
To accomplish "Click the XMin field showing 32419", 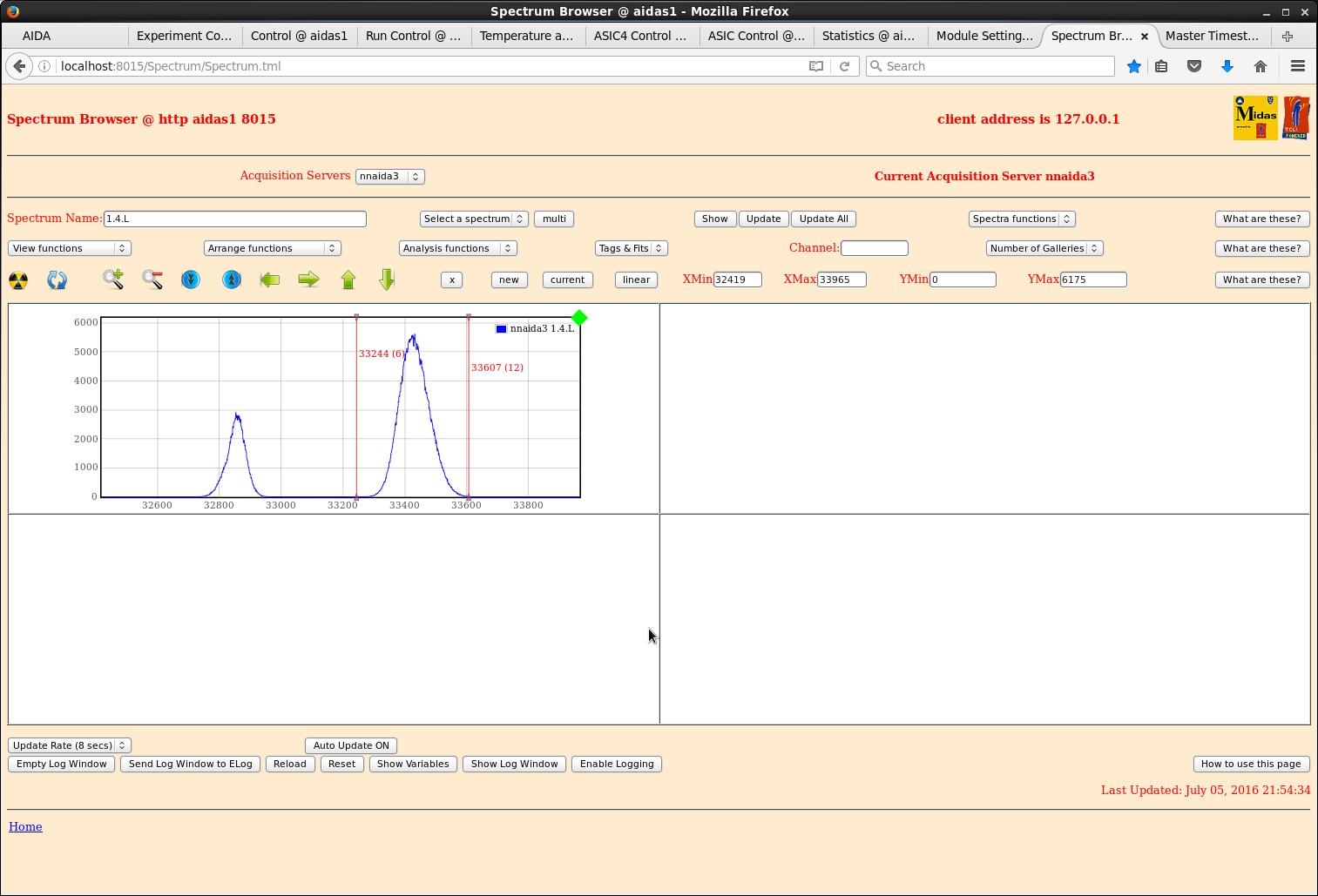I will pos(738,280).
